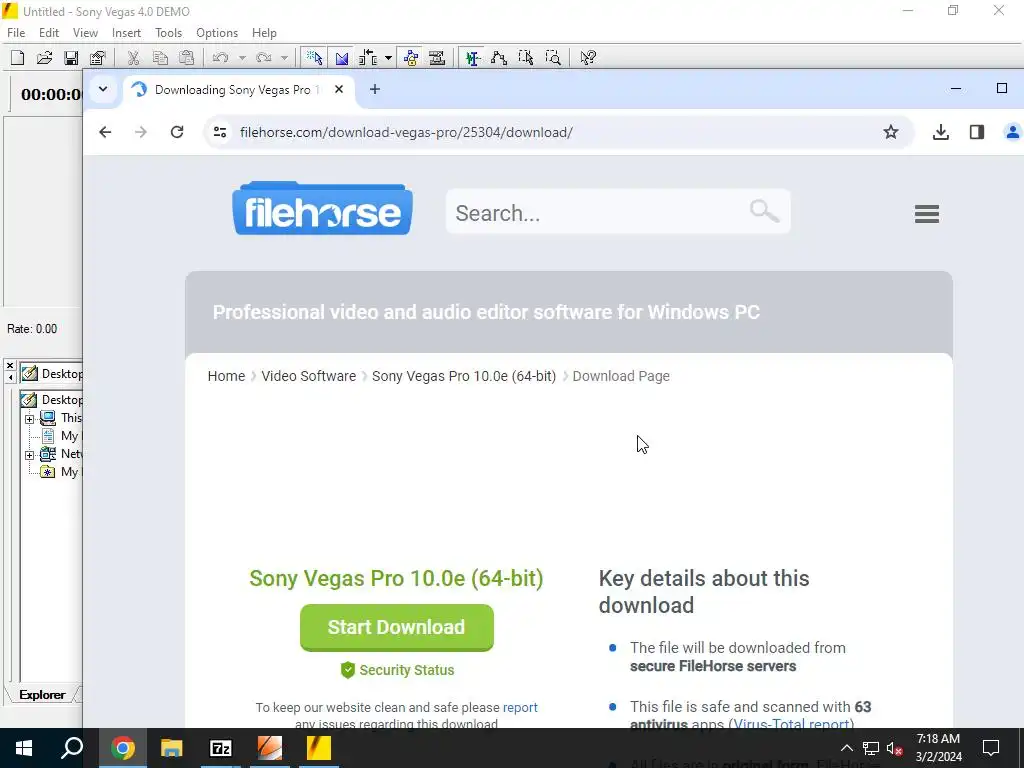Open the Edit menu in Vegas
Image resolution: width=1024 pixels, height=768 pixels.
49,33
